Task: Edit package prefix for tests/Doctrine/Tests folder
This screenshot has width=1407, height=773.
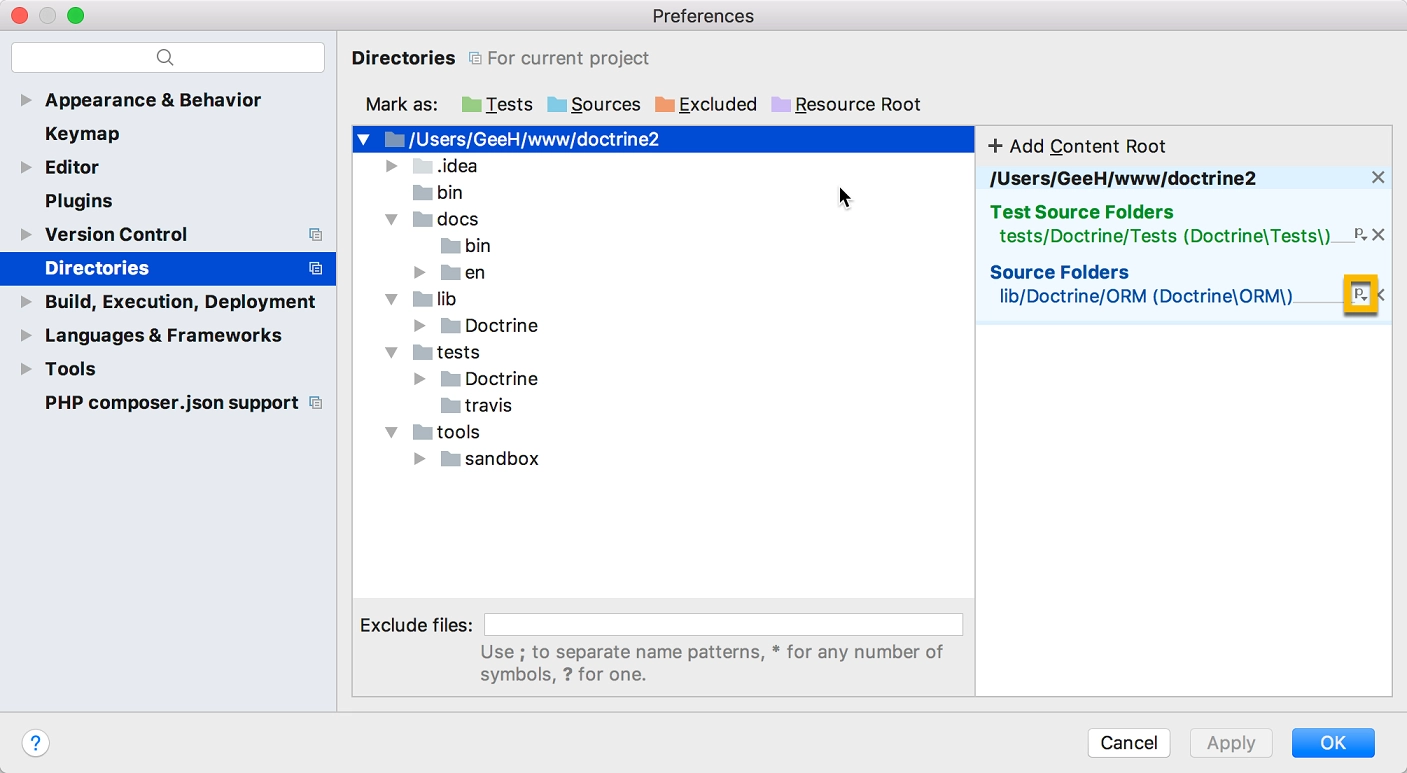Action: pyautogui.click(x=1360, y=235)
